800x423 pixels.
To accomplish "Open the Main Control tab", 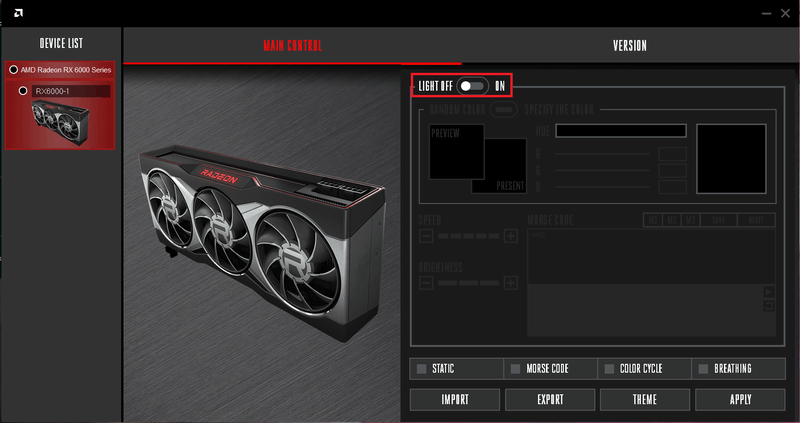I will (x=292, y=45).
